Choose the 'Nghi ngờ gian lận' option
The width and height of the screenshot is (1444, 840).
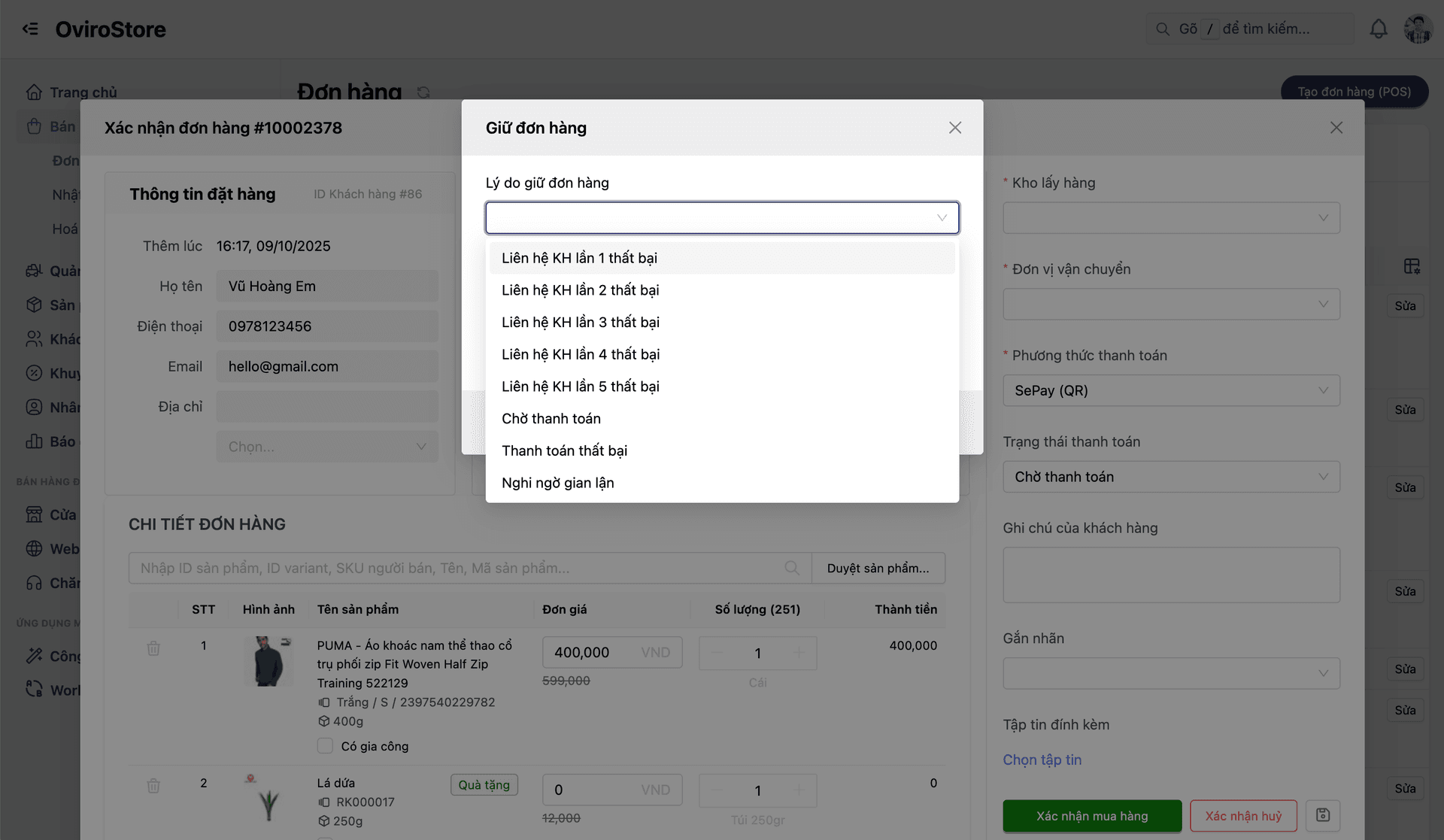click(x=557, y=483)
